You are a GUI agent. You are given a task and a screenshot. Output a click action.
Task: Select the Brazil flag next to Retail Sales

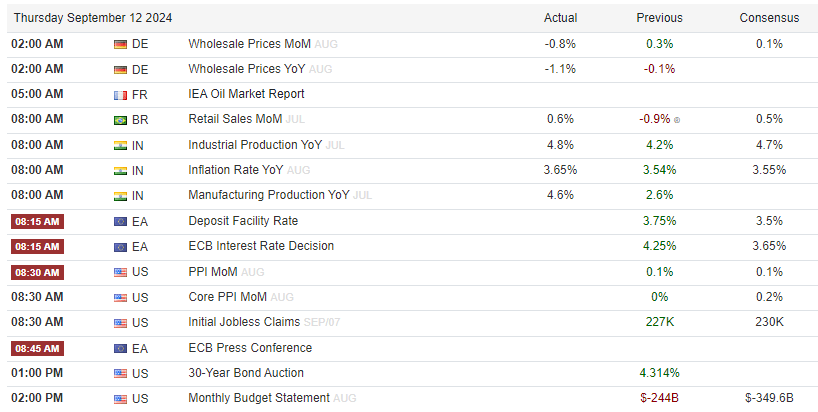tap(120, 119)
